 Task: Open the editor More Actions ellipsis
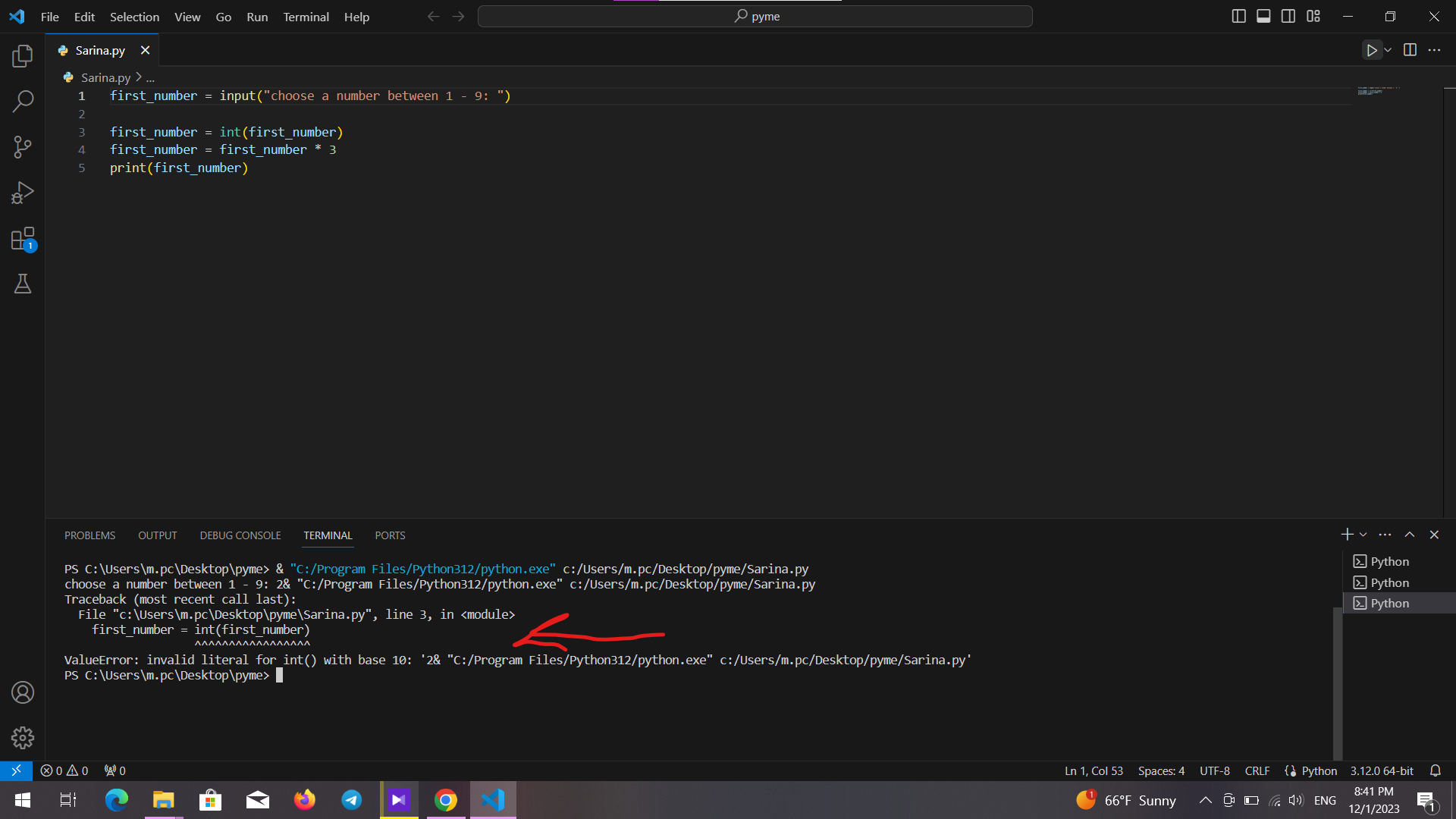(x=1434, y=50)
